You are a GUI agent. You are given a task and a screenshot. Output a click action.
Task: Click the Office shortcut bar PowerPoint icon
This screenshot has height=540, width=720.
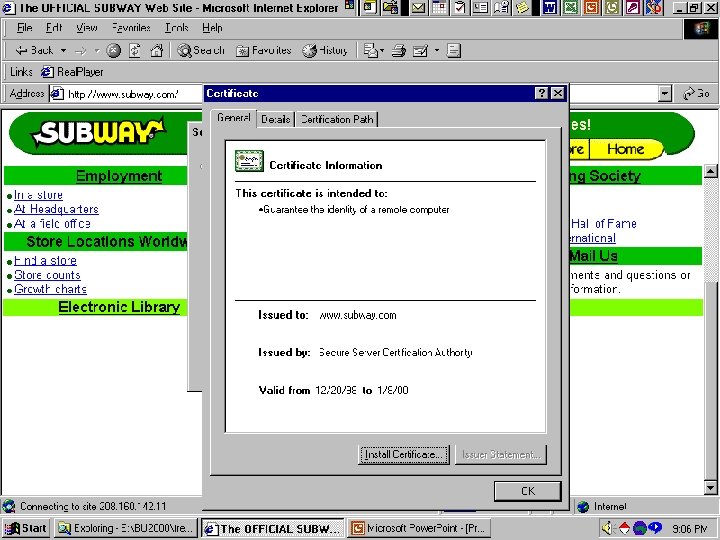[591, 7]
